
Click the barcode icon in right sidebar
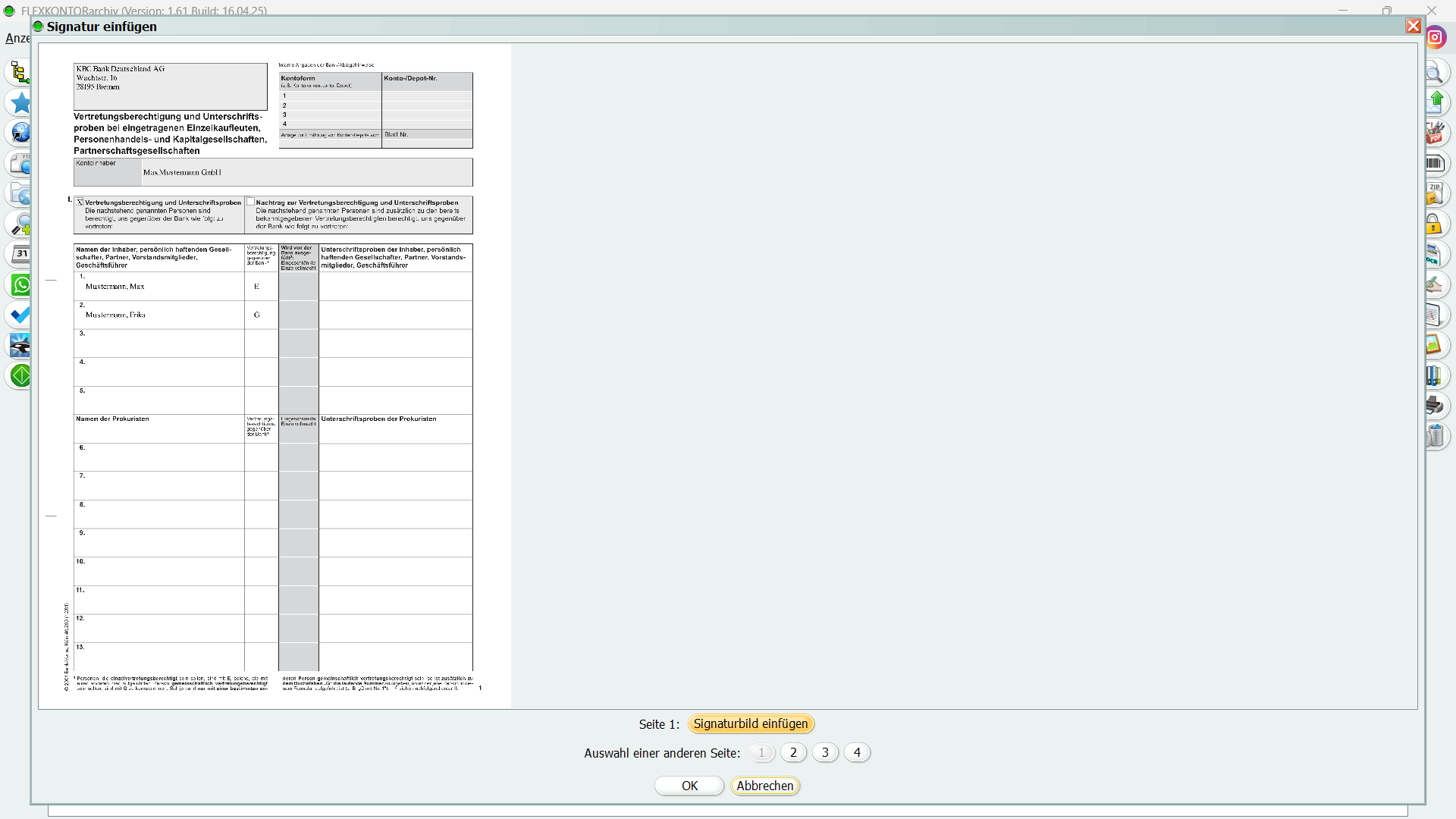(1435, 163)
